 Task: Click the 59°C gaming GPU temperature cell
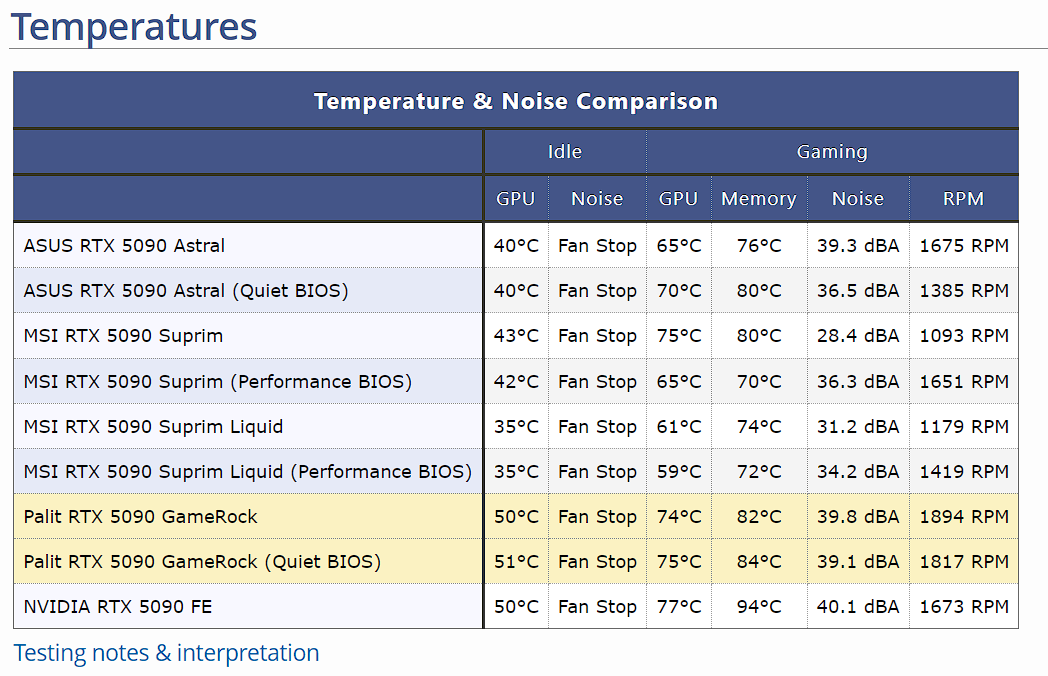pos(679,472)
